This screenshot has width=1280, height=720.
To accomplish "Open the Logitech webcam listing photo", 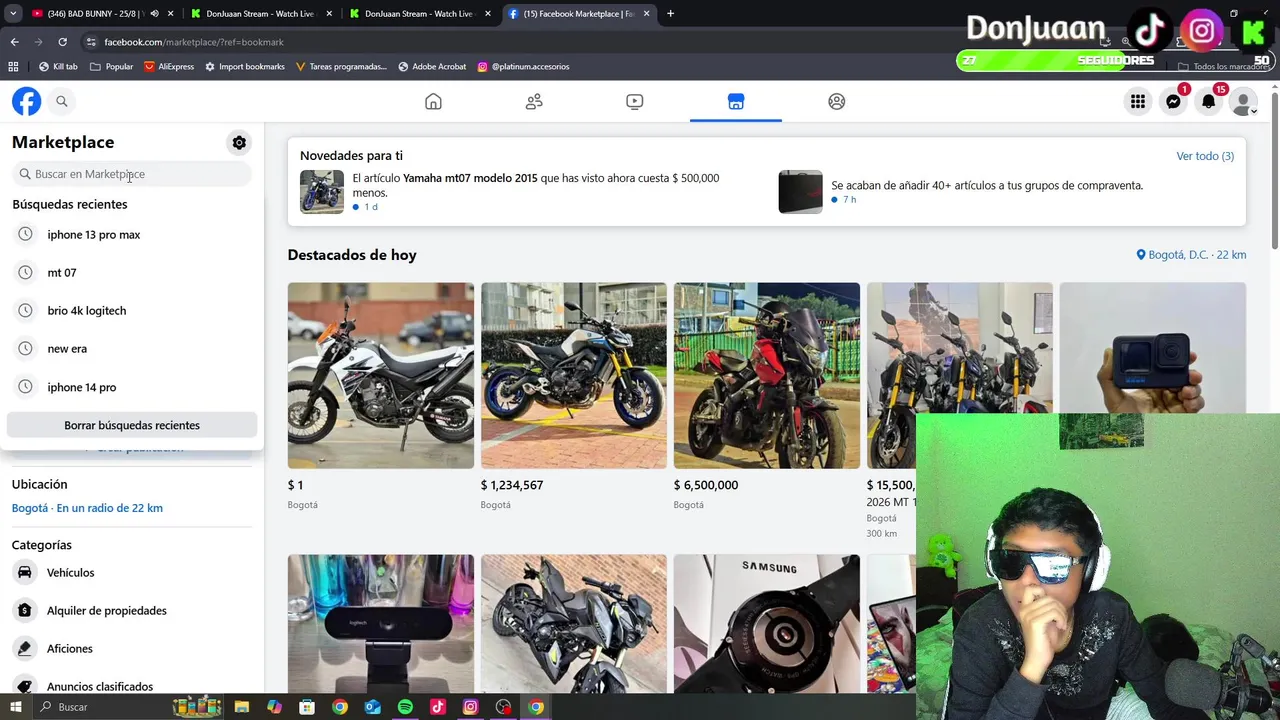I will pyautogui.click(x=381, y=624).
